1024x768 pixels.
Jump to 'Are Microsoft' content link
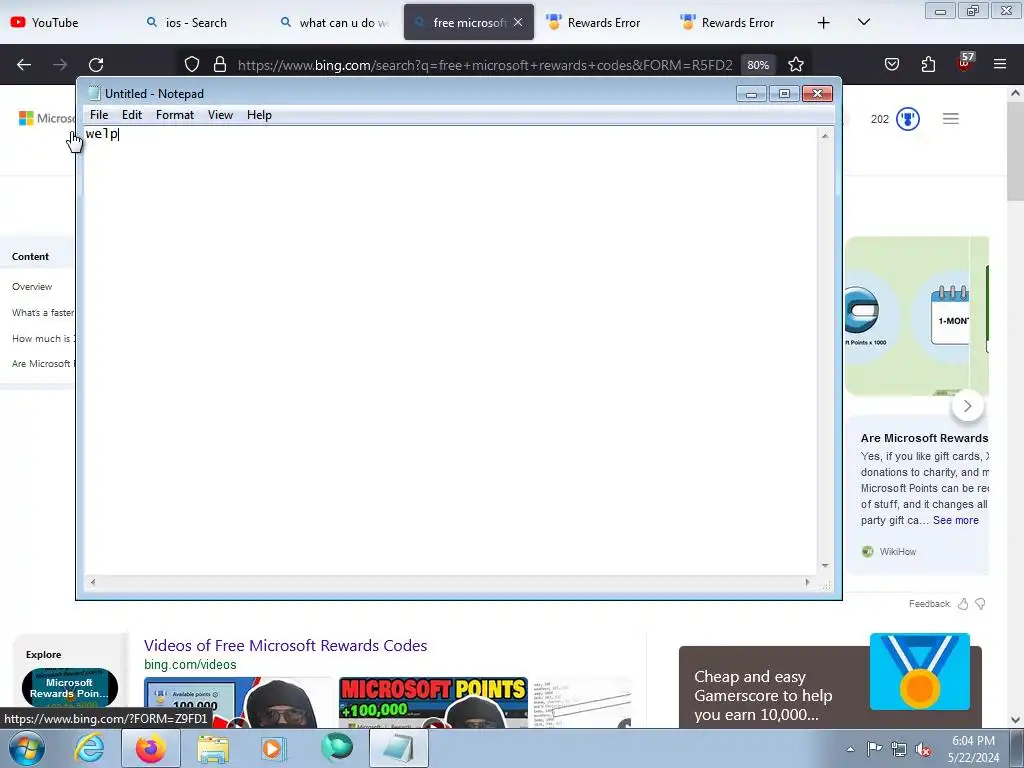(x=43, y=364)
